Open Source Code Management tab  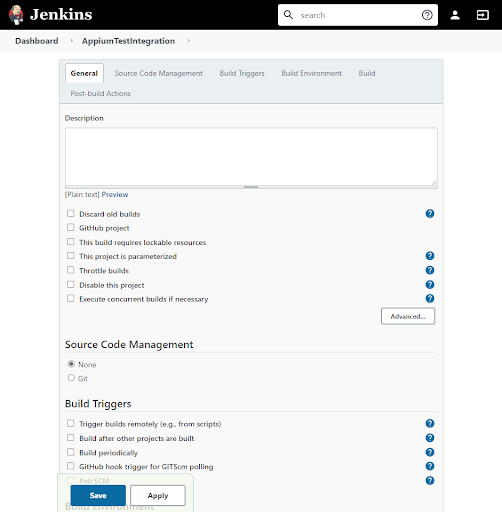point(159,73)
